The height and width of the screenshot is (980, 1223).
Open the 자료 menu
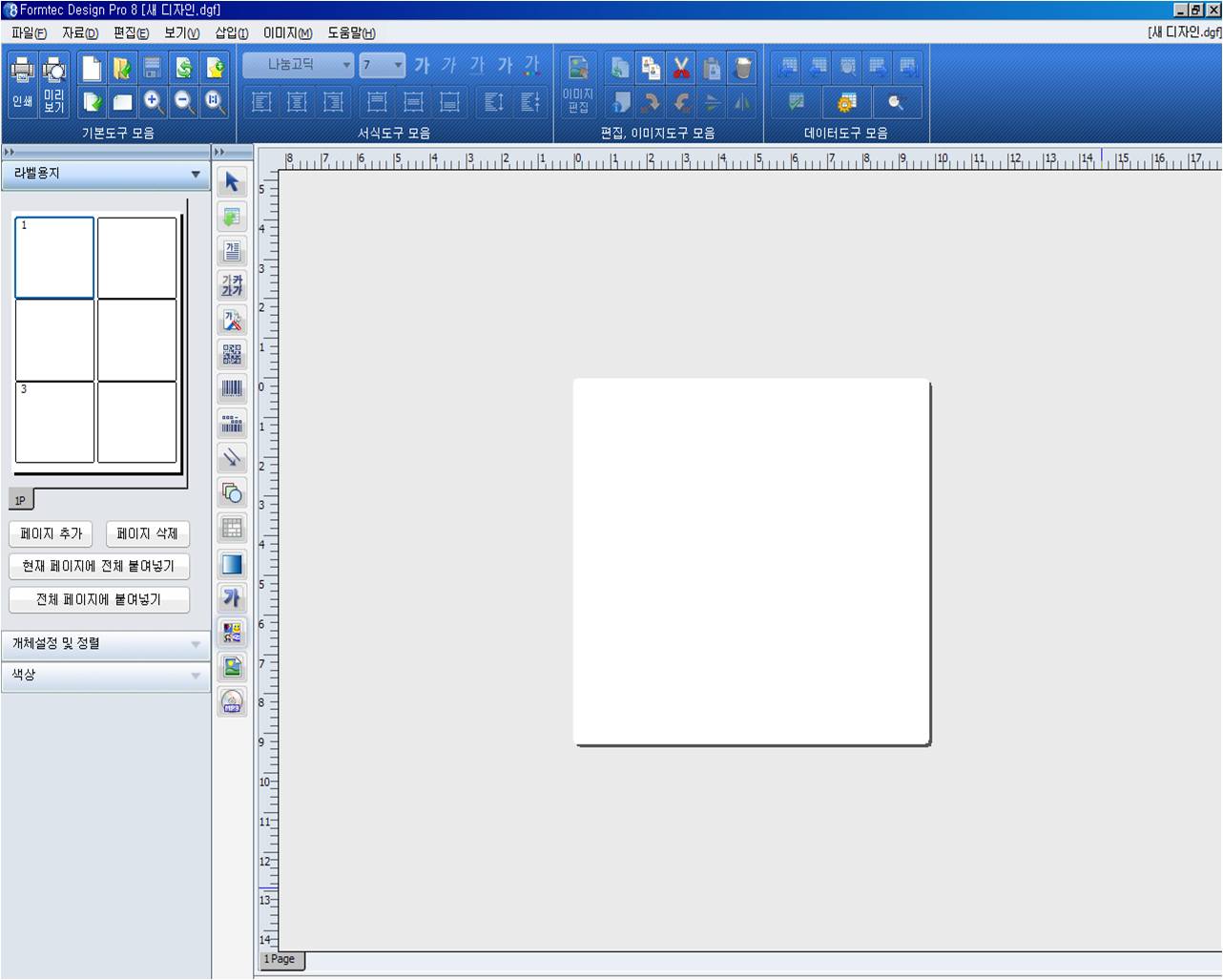coord(80,32)
